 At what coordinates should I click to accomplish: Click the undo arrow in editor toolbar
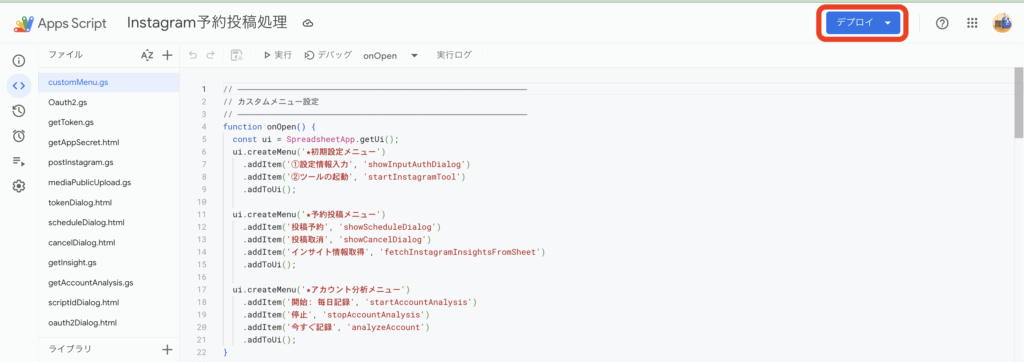193,56
